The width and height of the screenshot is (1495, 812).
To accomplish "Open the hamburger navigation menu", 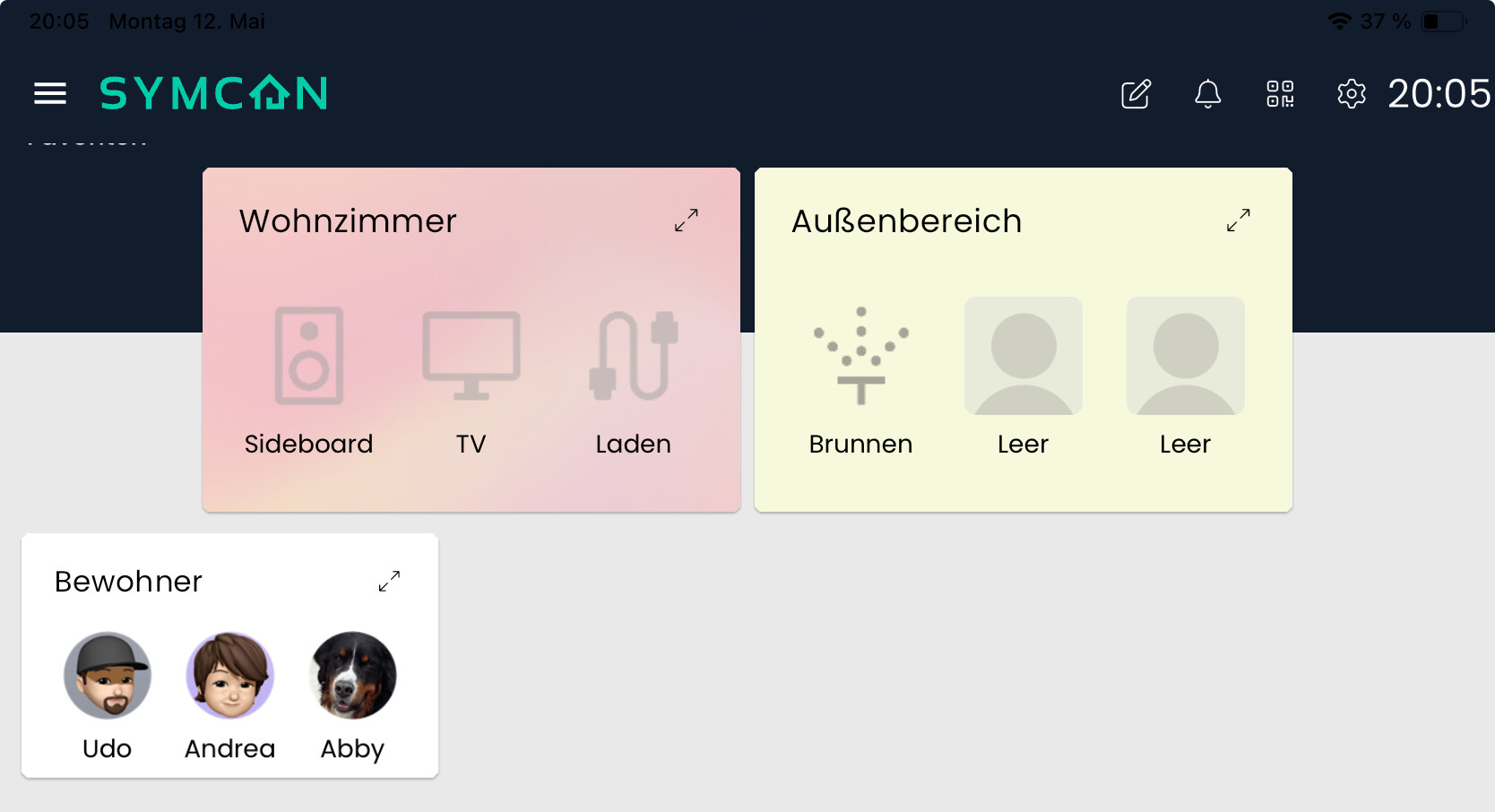I will pos(50,93).
